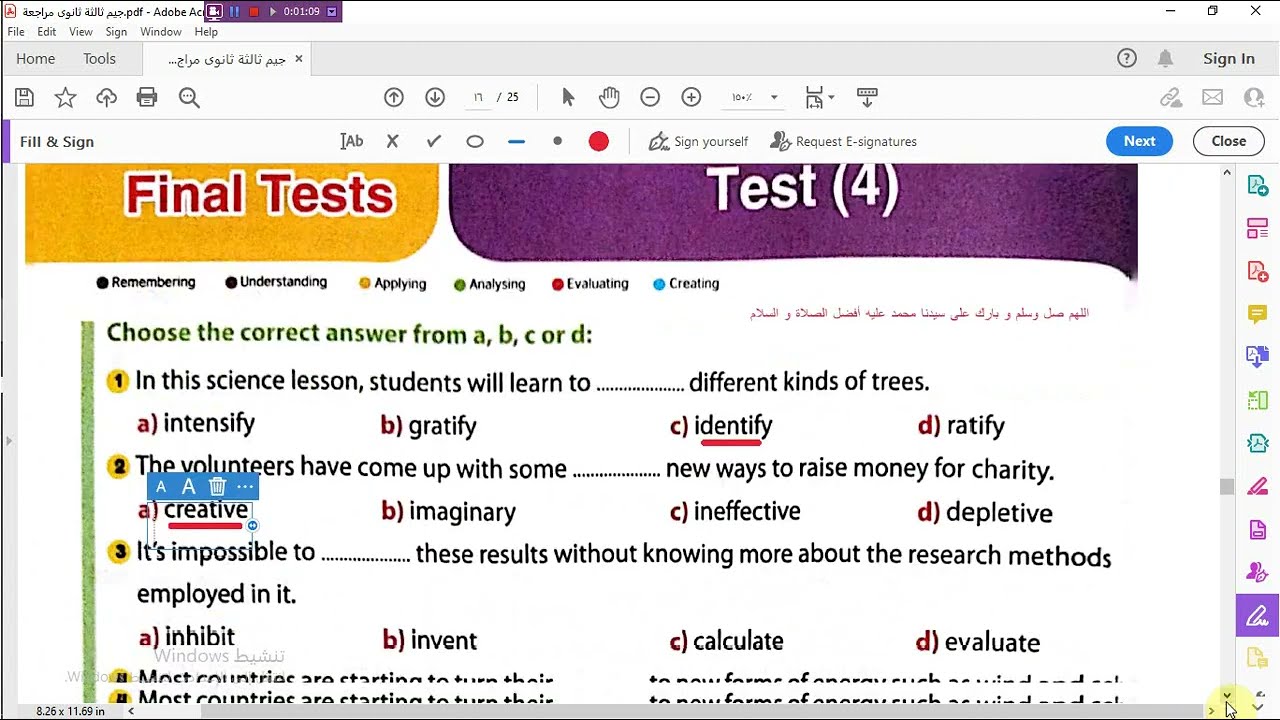Make annotation smaller with small A
This screenshot has width=1280, height=720.
161,487
